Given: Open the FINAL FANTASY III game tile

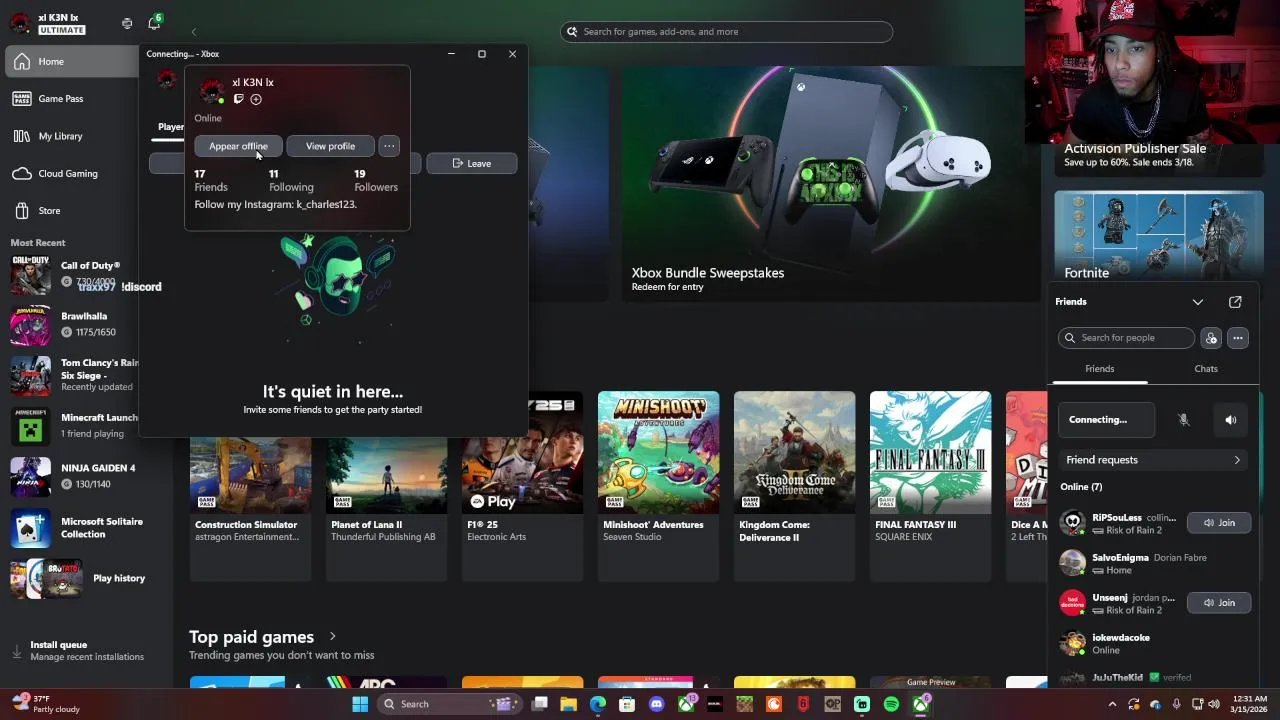Looking at the screenshot, I should click(930, 486).
